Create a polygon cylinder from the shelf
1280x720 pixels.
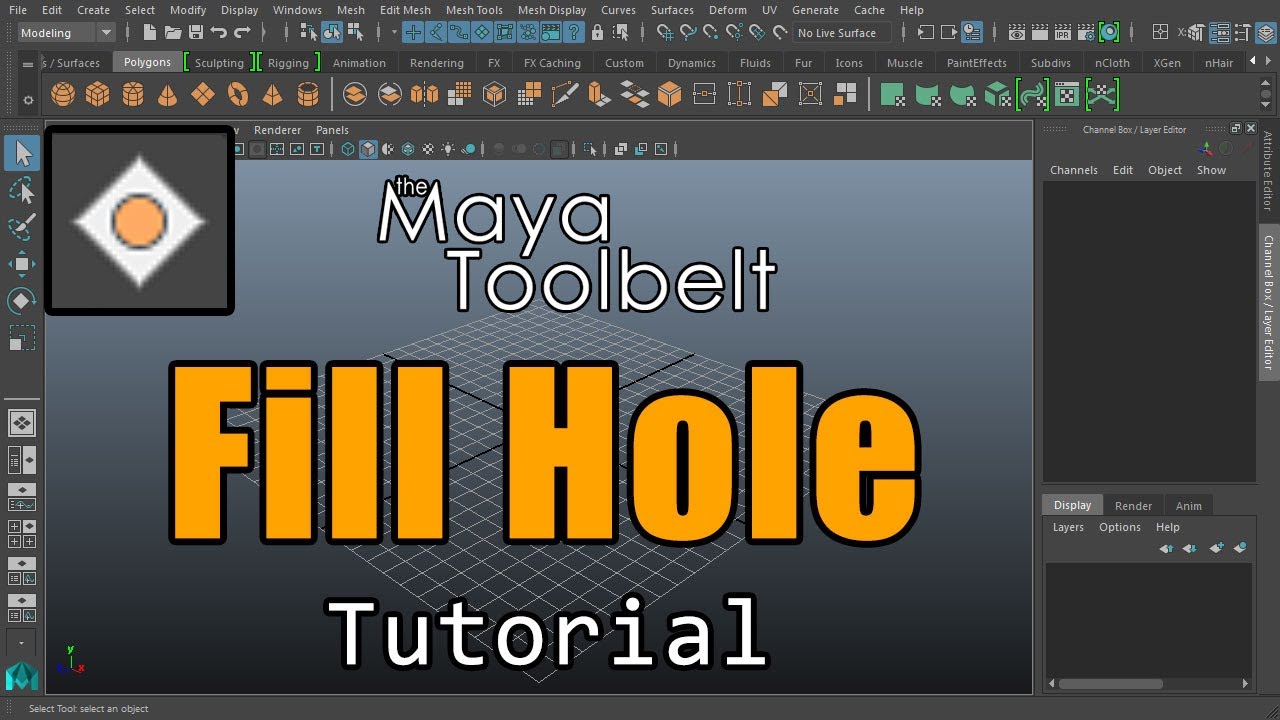[x=133, y=95]
